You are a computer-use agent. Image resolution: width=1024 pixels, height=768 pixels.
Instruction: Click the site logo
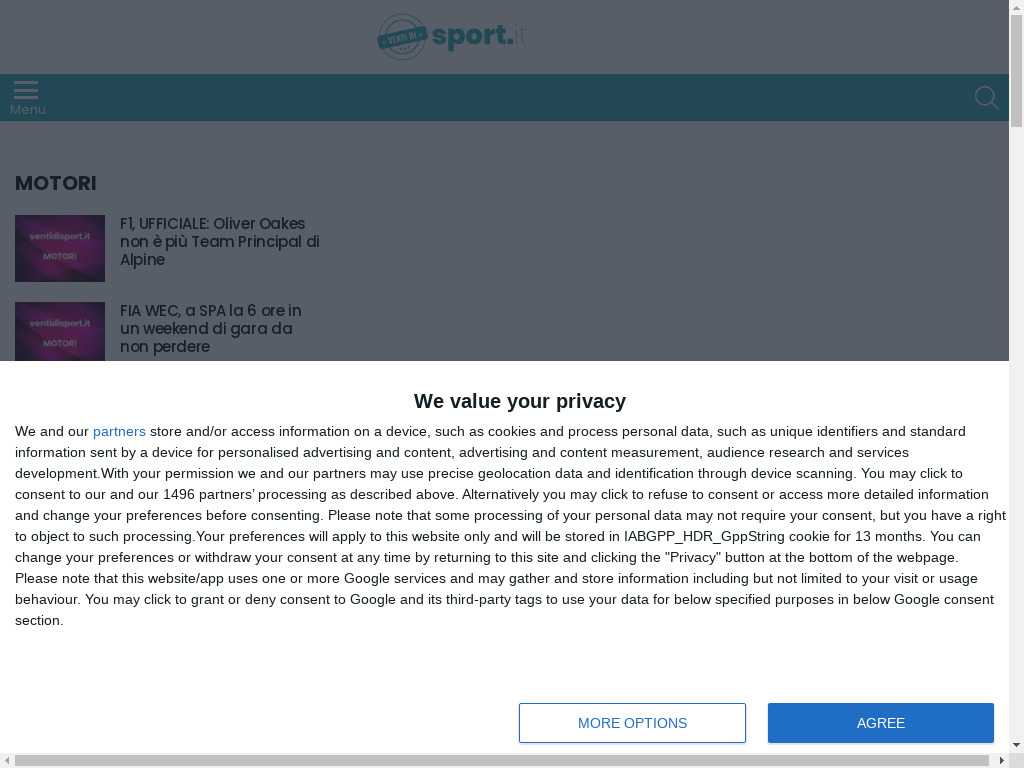pos(451,37)
